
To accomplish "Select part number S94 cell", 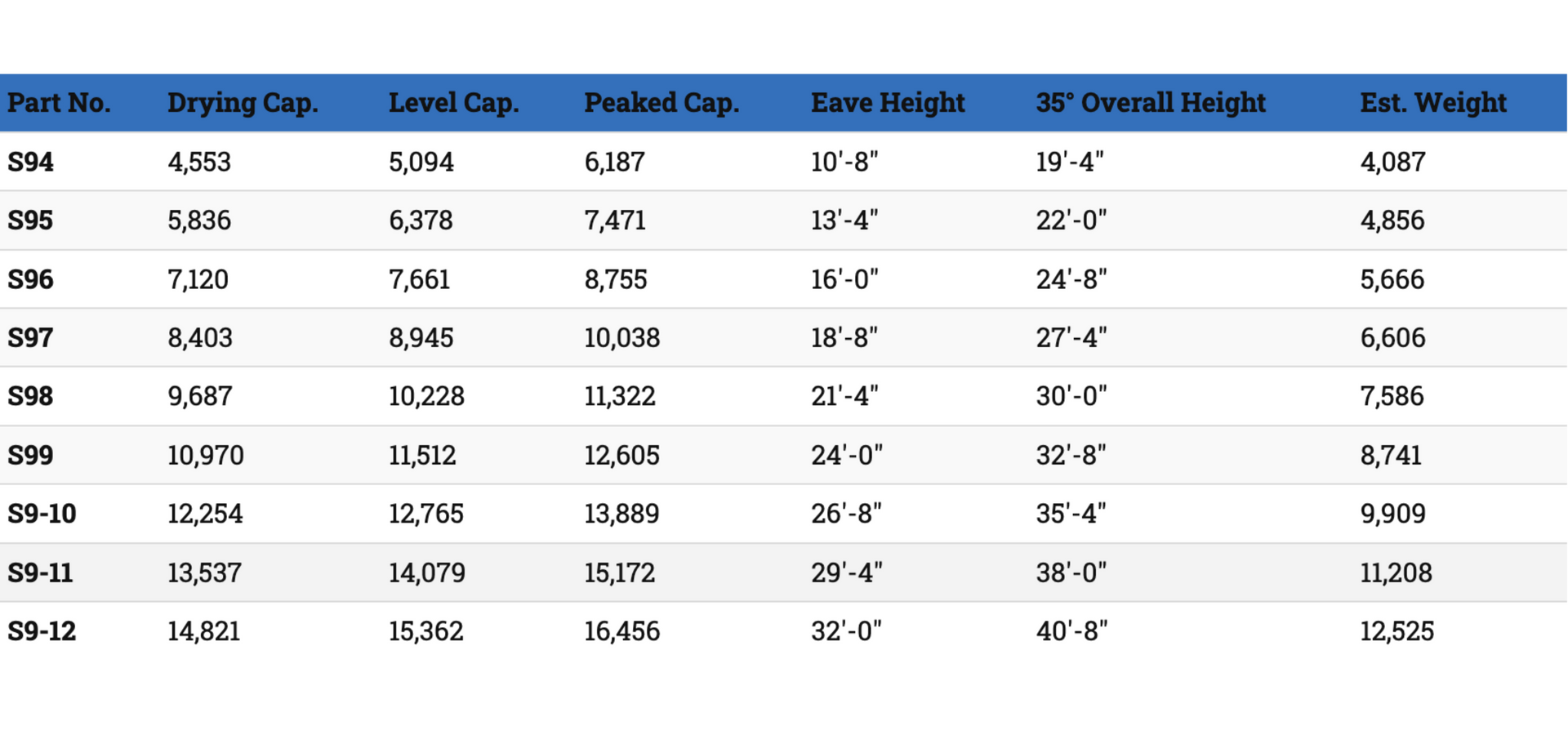I will point(31,162).
